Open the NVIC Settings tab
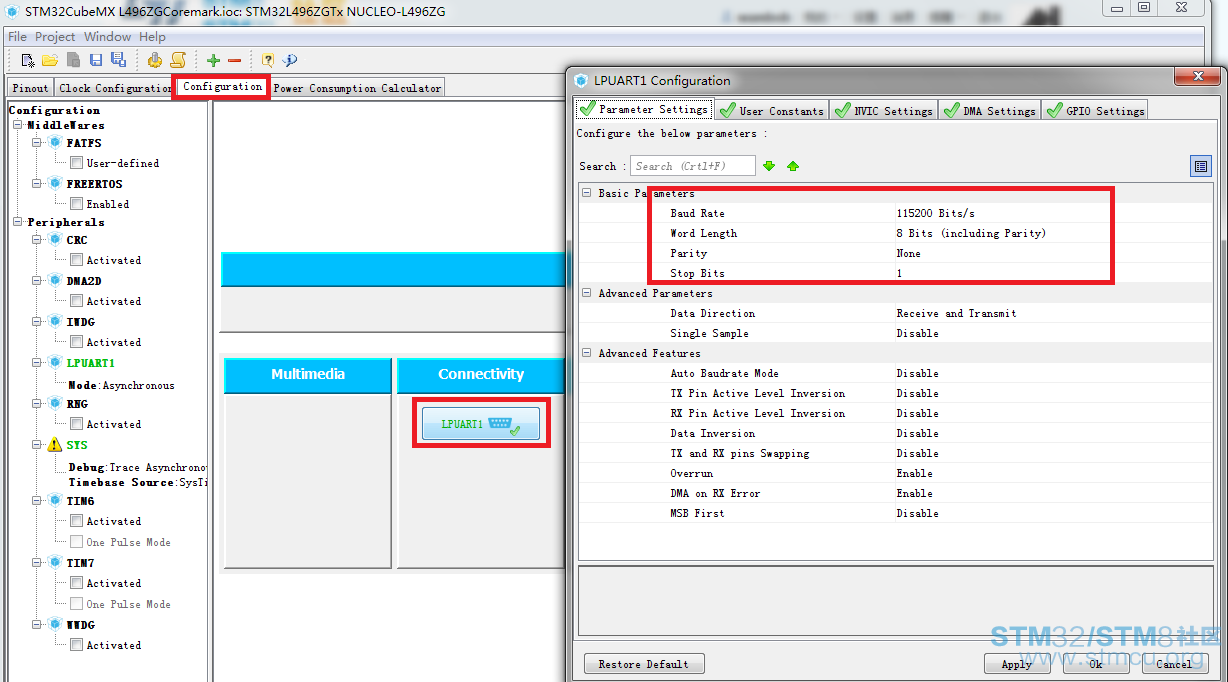Image resolution: width=1228 pixels, height=682 pixels. [x=884, y=110]
